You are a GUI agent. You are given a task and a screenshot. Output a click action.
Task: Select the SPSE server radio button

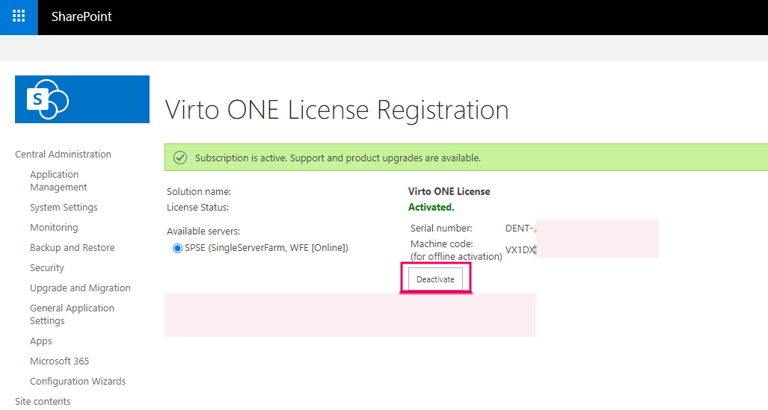point(177,248)
